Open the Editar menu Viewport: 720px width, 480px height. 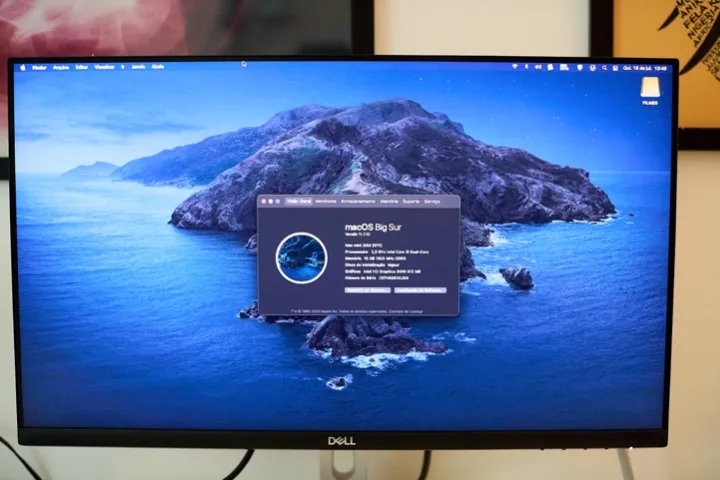click(82, 67)
